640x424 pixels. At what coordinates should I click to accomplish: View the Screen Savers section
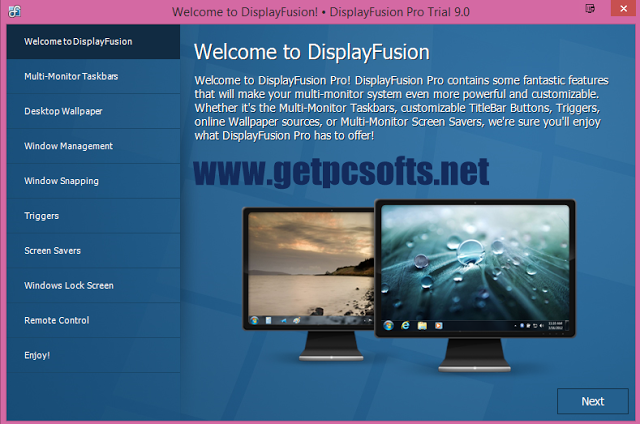93,251
